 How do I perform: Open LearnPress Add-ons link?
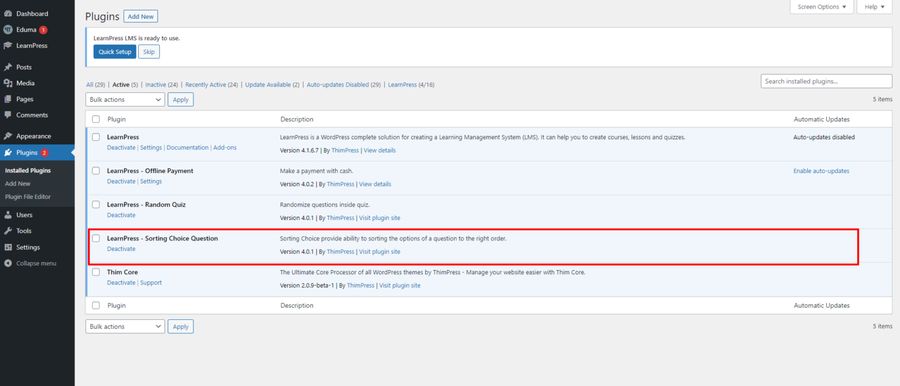(x=224, y=148)
